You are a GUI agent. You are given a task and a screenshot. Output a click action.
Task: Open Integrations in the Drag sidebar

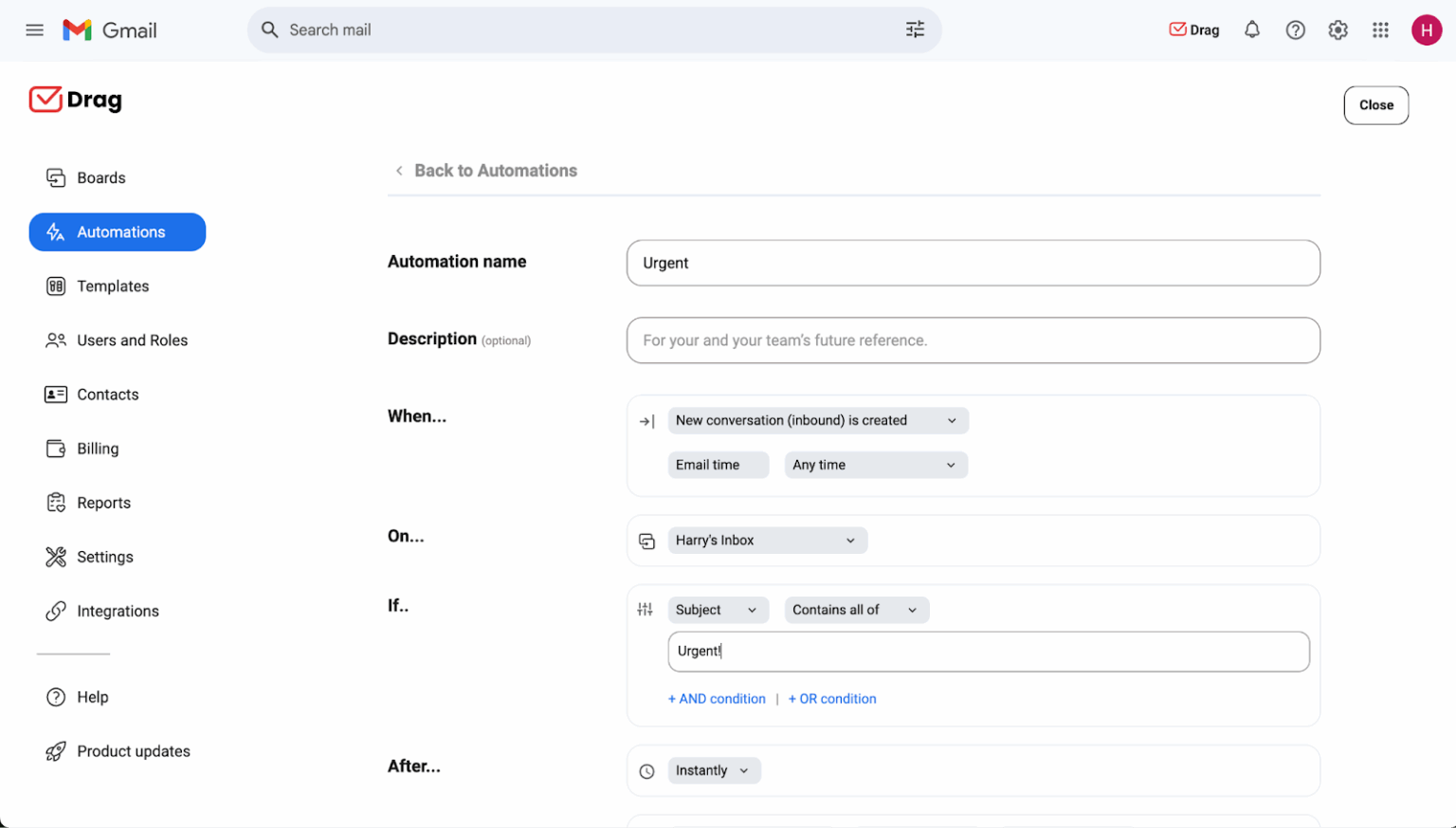coord(118,611)
